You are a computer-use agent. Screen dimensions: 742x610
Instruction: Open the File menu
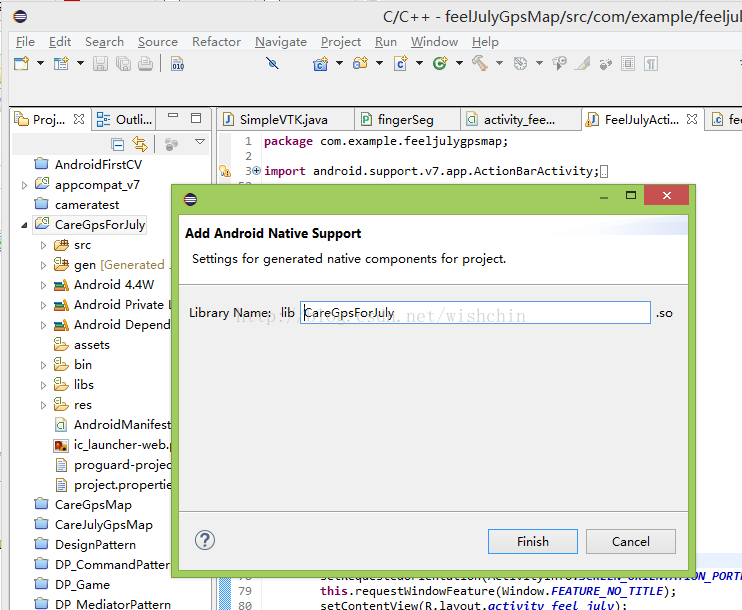tap(25, 42)
